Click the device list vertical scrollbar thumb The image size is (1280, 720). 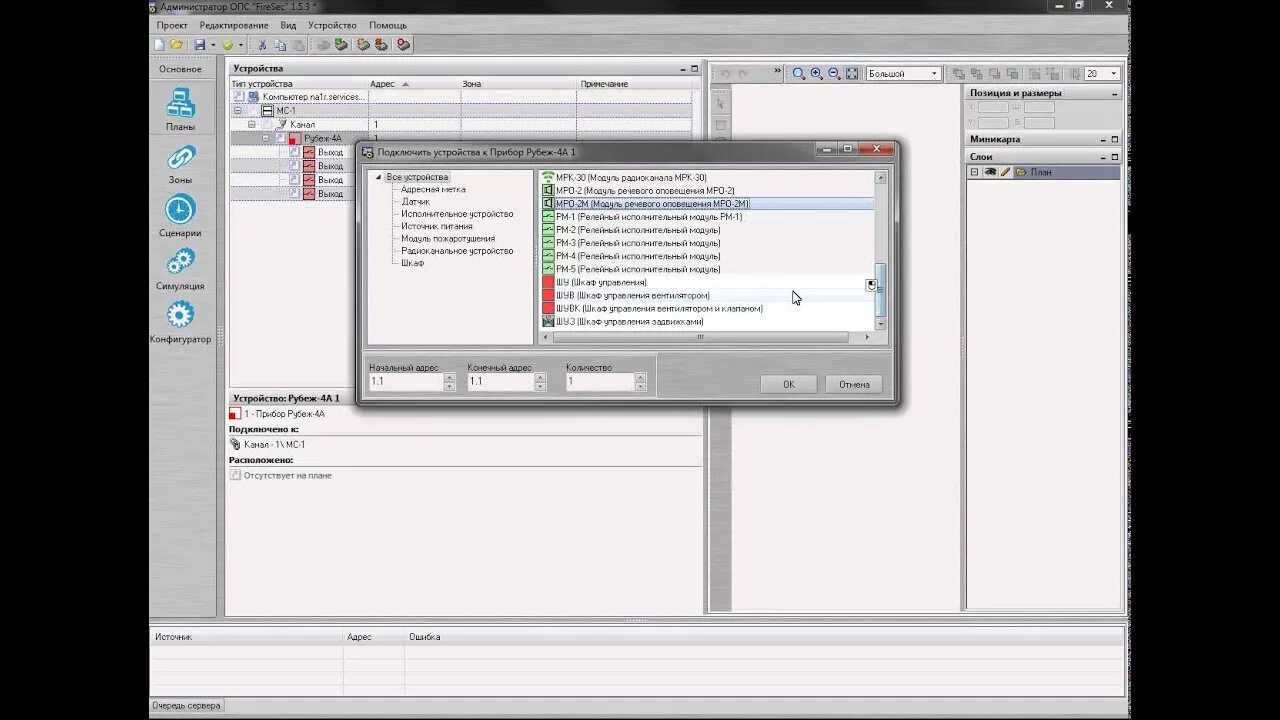(x=881, y=290)
